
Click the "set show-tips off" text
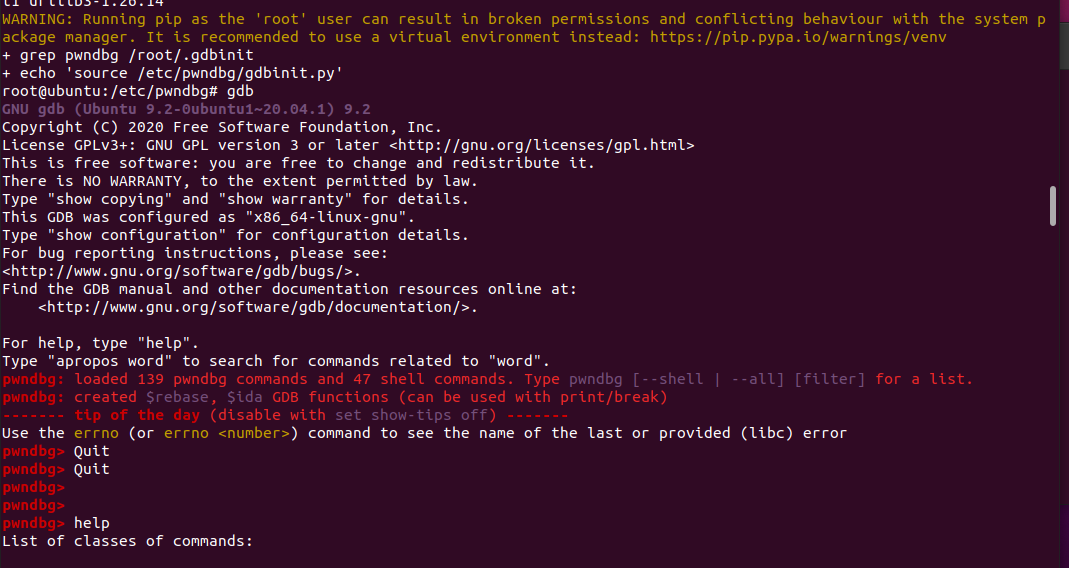(x=424, y=415)
